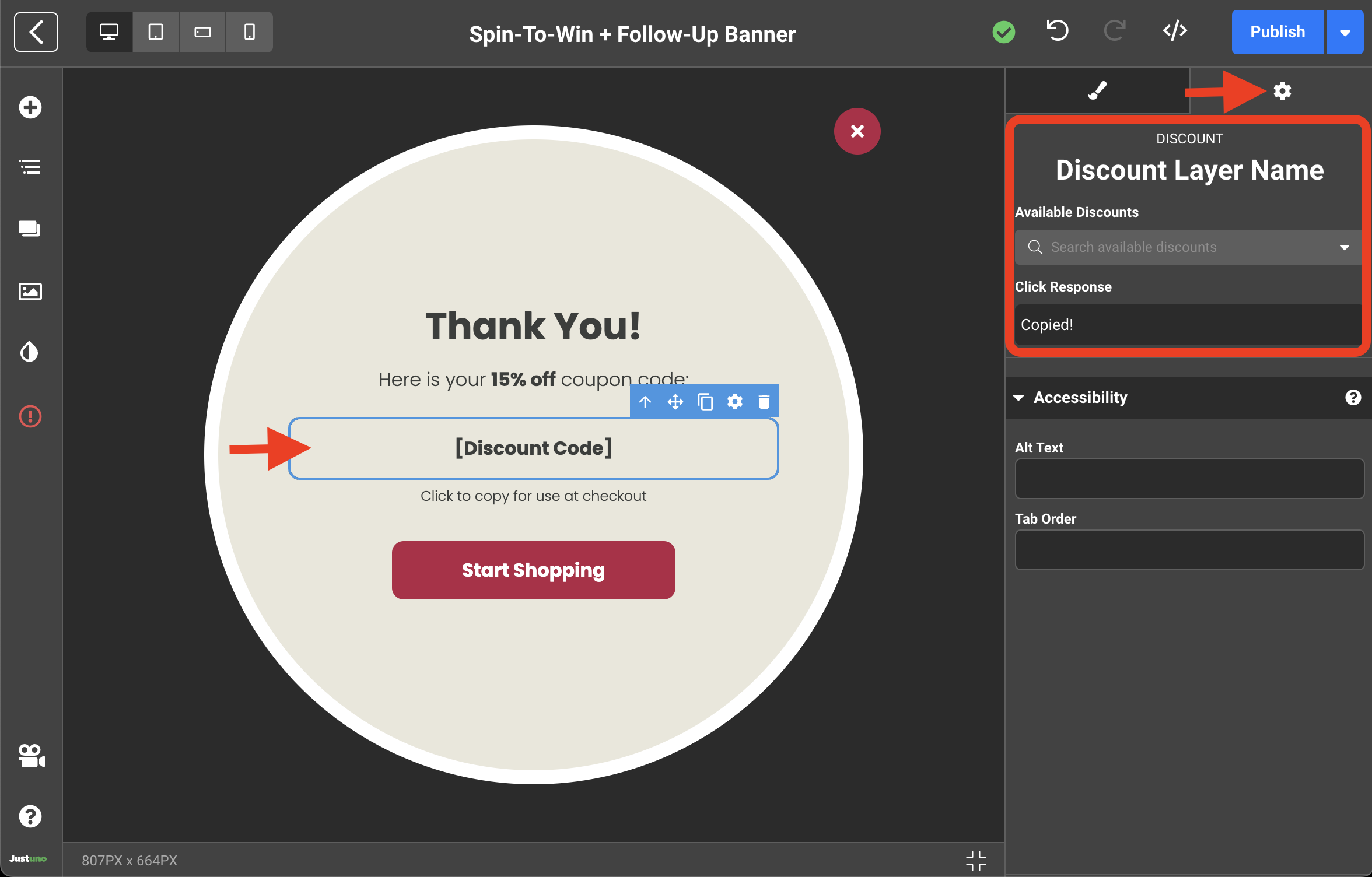The height and width of the screenshot is (877, 1372).
Task: Open the color droplet theme icon
Action: 30,352
